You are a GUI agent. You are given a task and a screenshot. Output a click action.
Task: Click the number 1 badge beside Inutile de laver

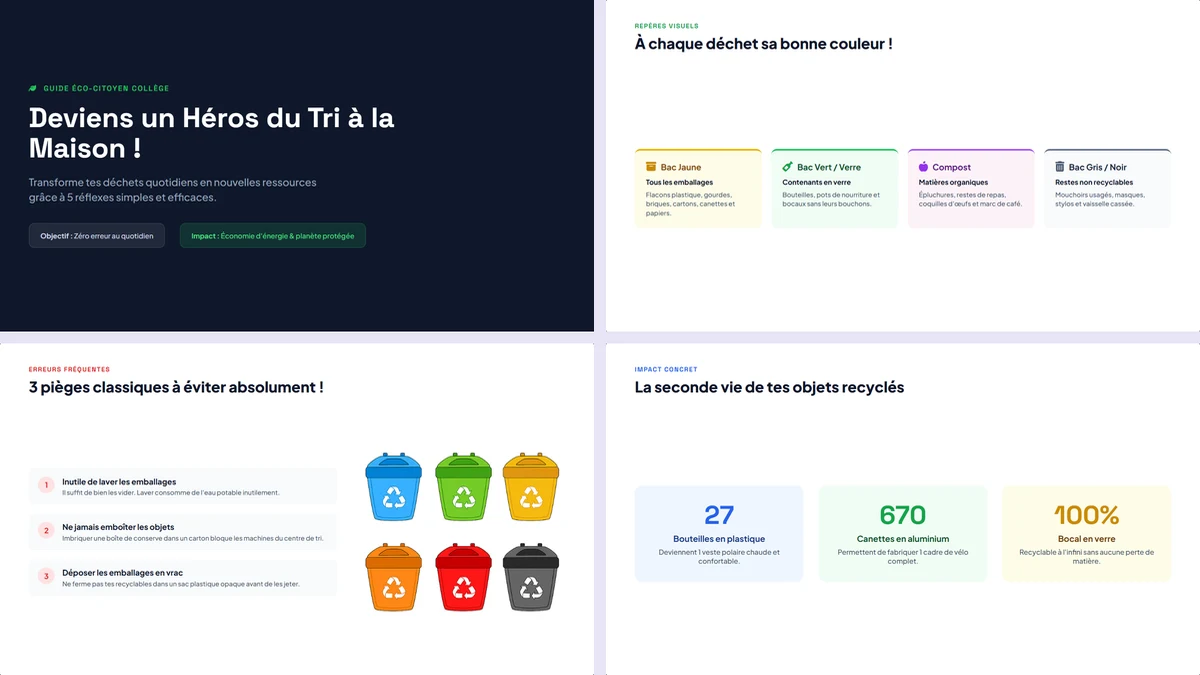[46, 486]
